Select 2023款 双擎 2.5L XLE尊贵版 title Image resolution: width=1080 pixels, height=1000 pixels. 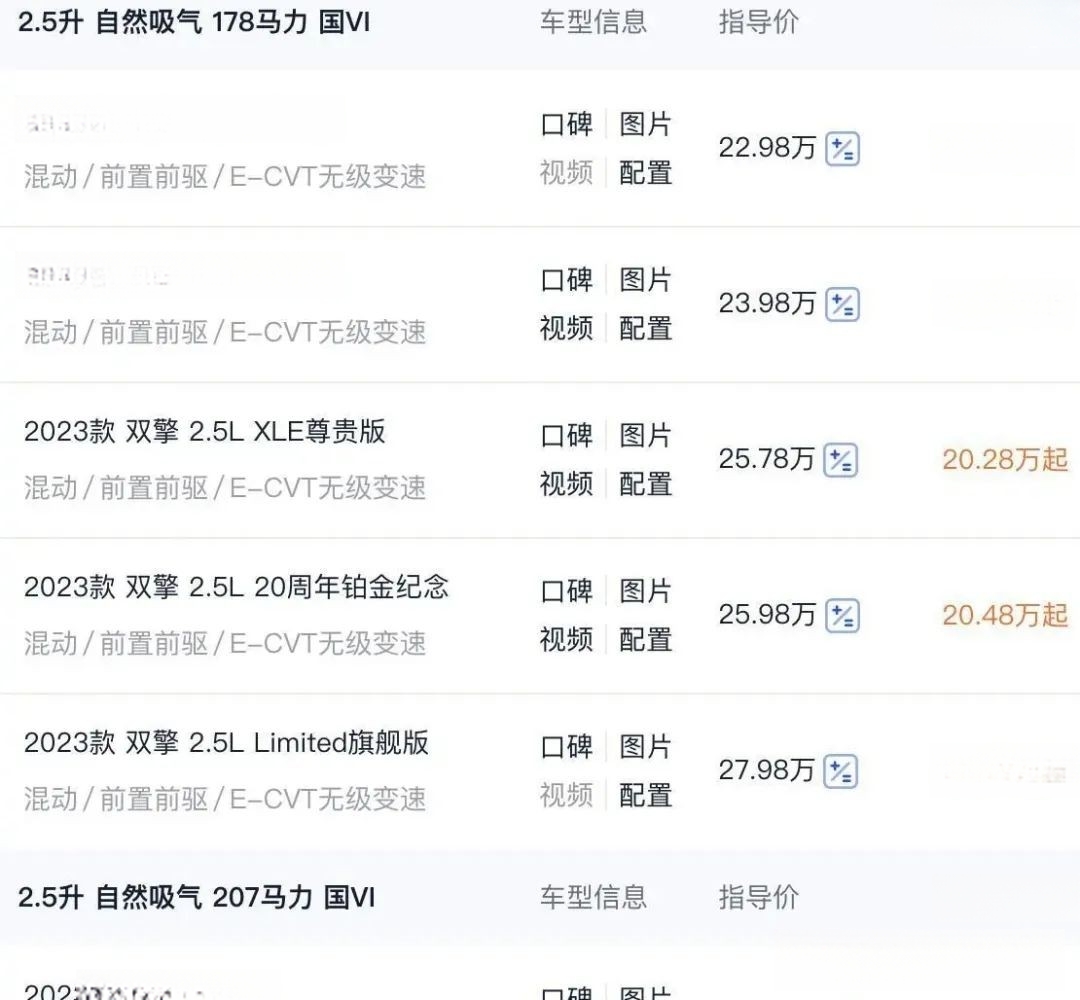click(x=205, y=432)
